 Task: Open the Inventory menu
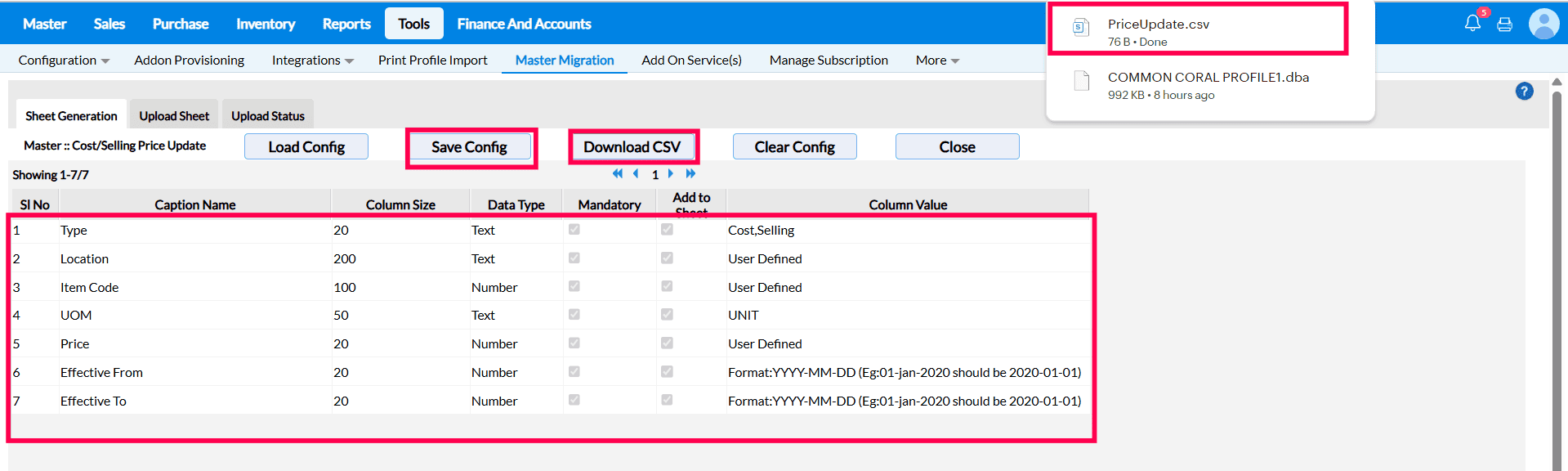pos(266,24)
